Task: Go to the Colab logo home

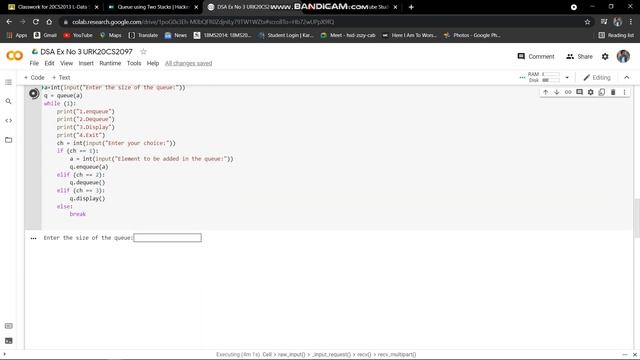Action: 15,56
